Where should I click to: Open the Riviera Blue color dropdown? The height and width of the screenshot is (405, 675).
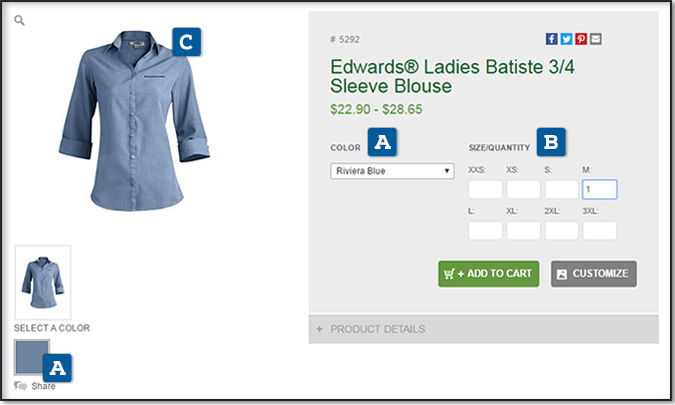[x=392, y=171]
